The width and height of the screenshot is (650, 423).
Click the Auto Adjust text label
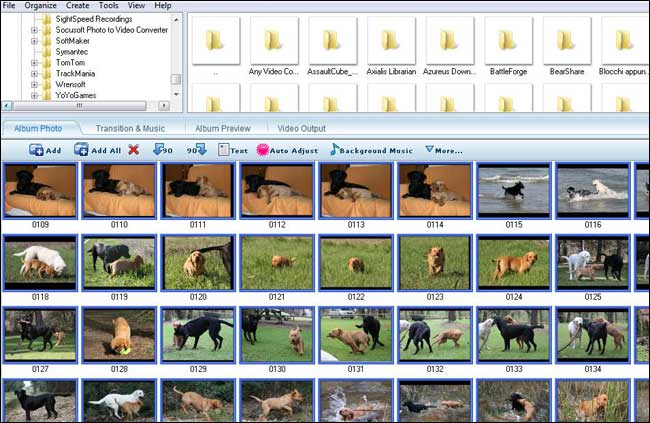pos(294,151)
